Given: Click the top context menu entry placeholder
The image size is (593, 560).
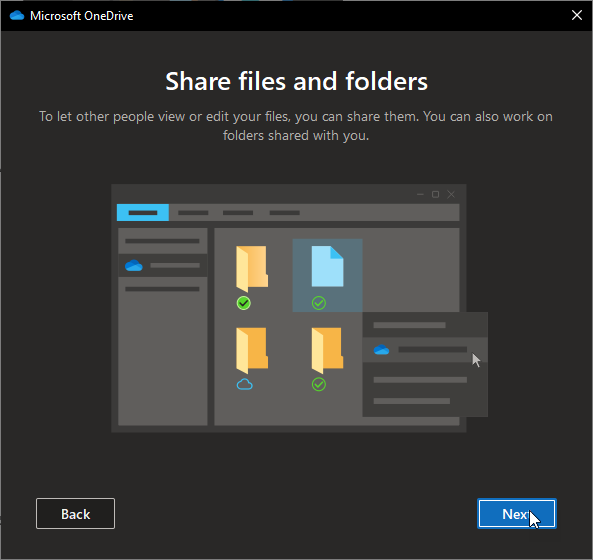Looking at the screenshot, I should [x=410, y=325].
